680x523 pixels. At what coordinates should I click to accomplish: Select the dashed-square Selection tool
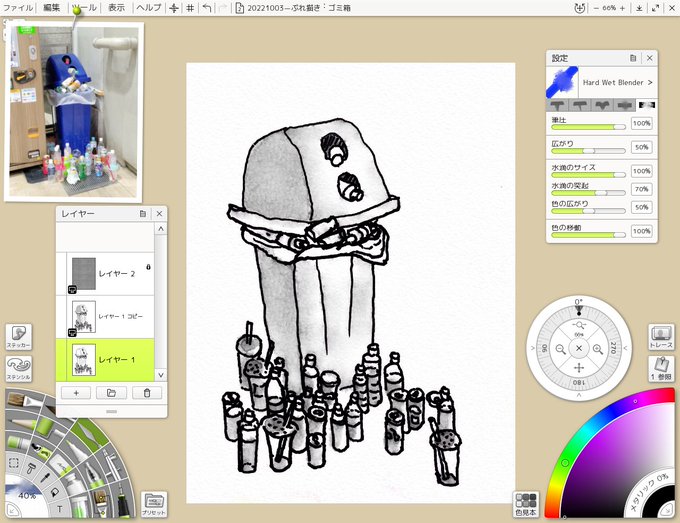[13, 463]
